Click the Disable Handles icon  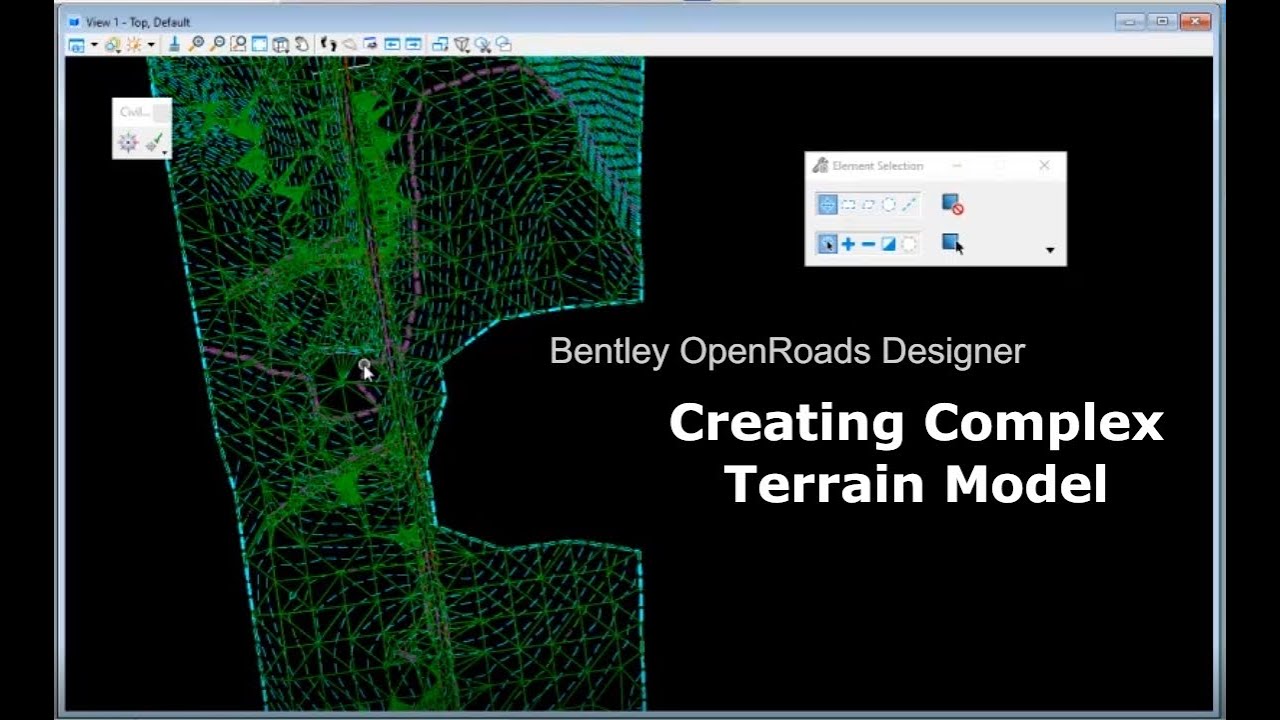coord(952,205)
